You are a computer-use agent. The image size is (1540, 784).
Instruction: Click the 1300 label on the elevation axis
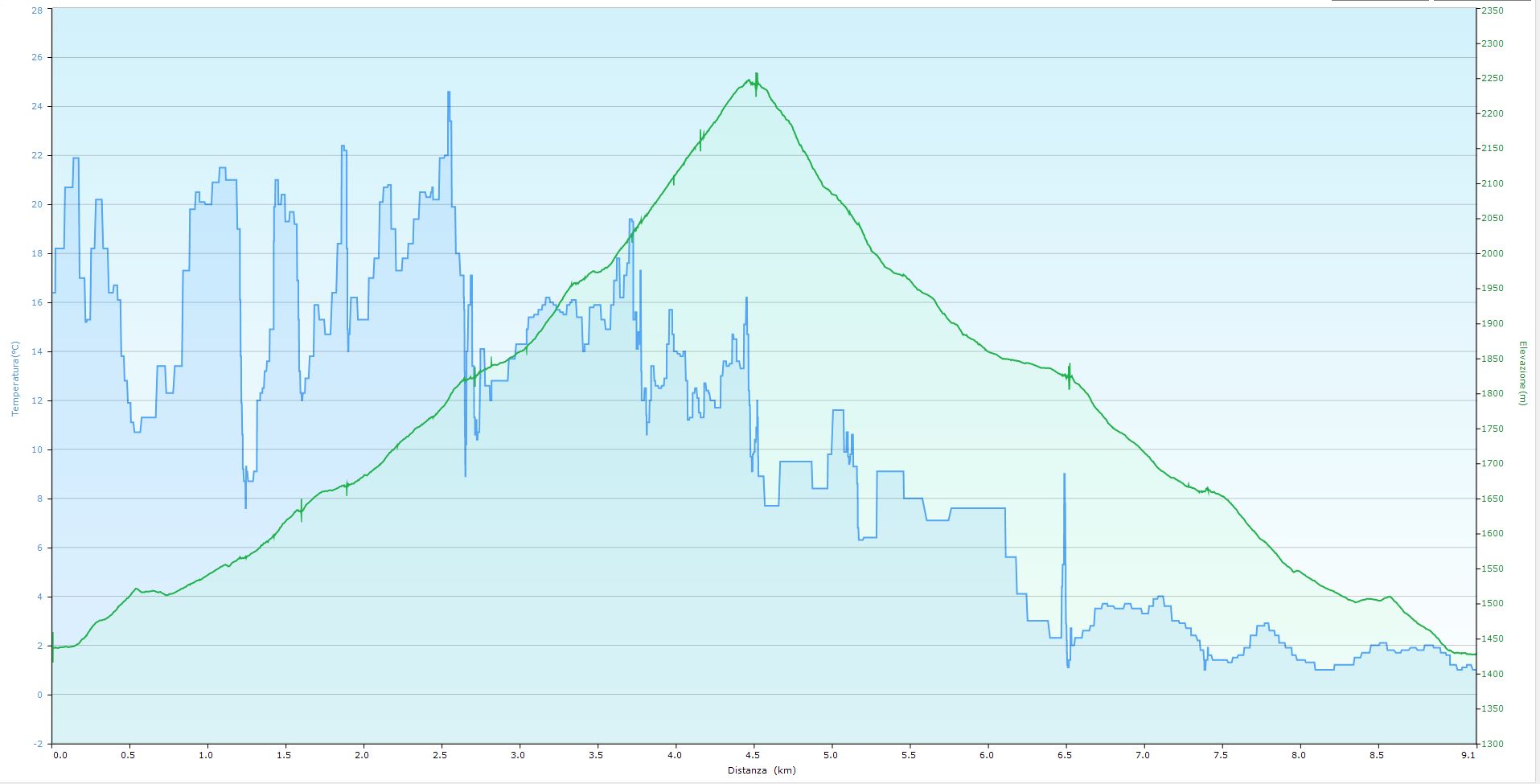tap(1493, 744)
